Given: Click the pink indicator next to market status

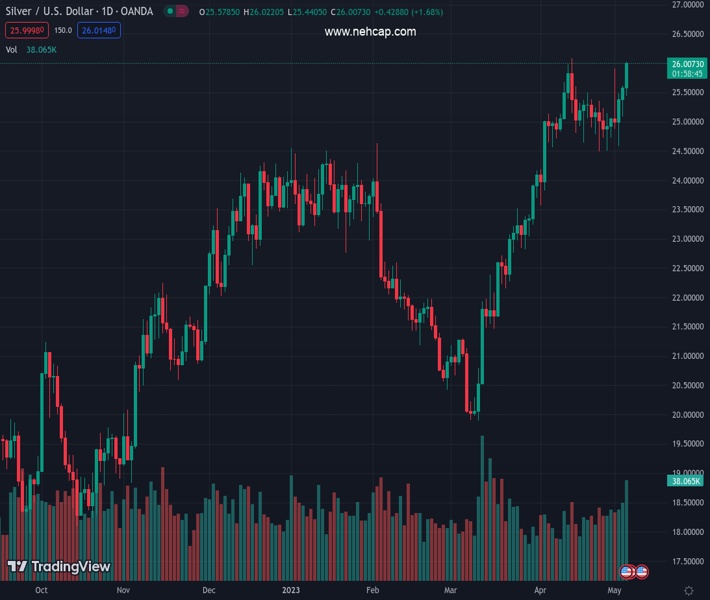Looking at the screenshot, I should (183, 12).
